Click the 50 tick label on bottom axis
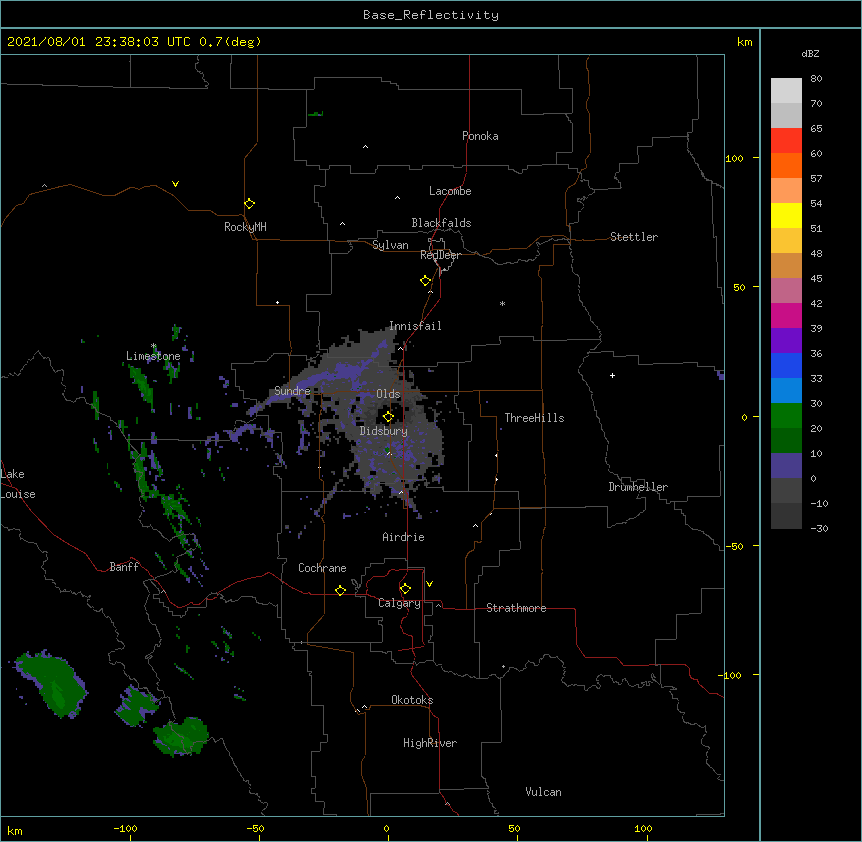The height and width of the screenshot is (842, 862). (x=514, y=829)
